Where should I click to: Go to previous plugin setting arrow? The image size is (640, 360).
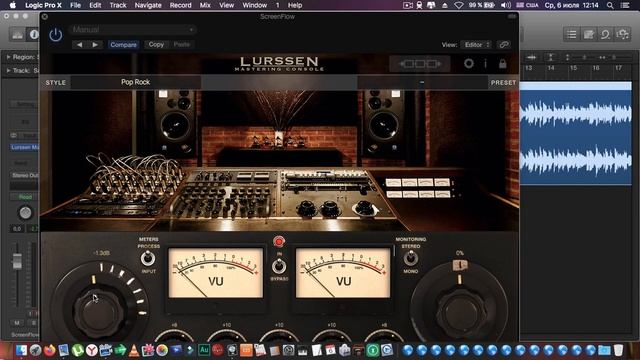tap(80, 44)
